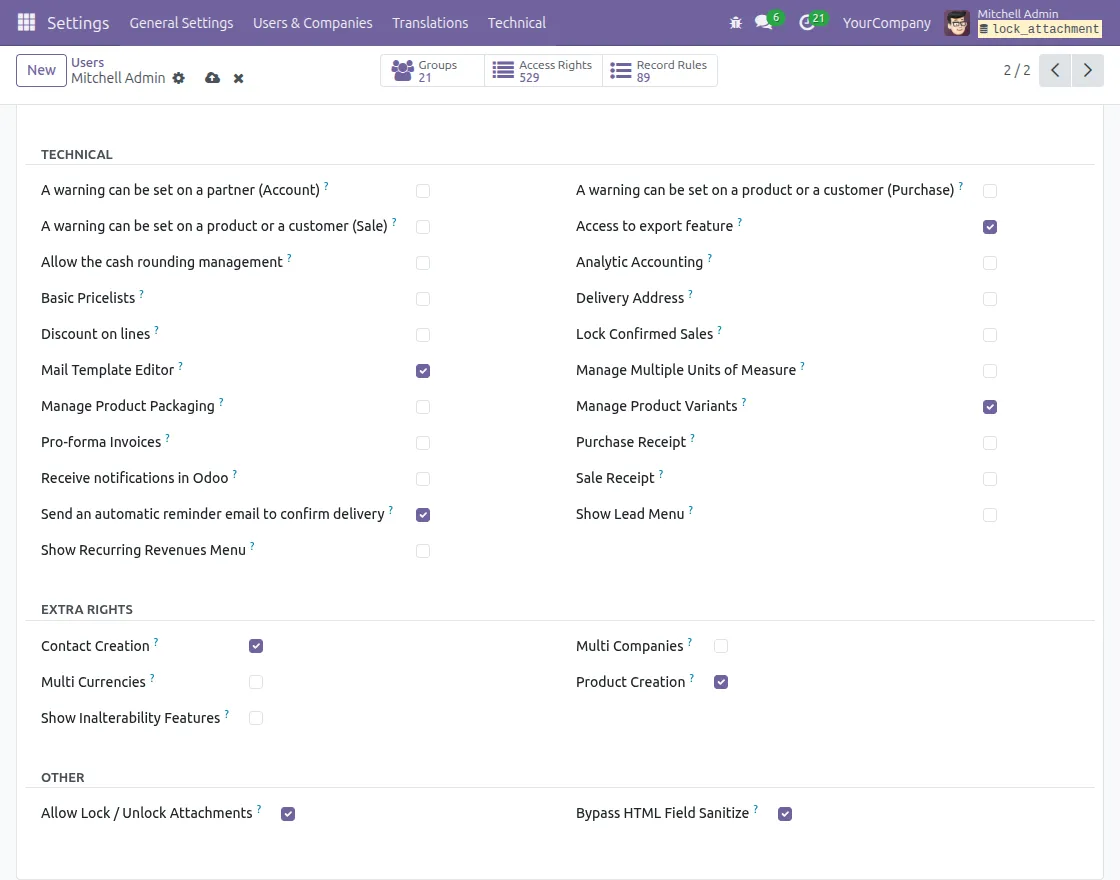This screenshot has width=1120, height=880.
Task: Uncheck Allow Lock / Unlock Attachments
Action: (288, 814)
